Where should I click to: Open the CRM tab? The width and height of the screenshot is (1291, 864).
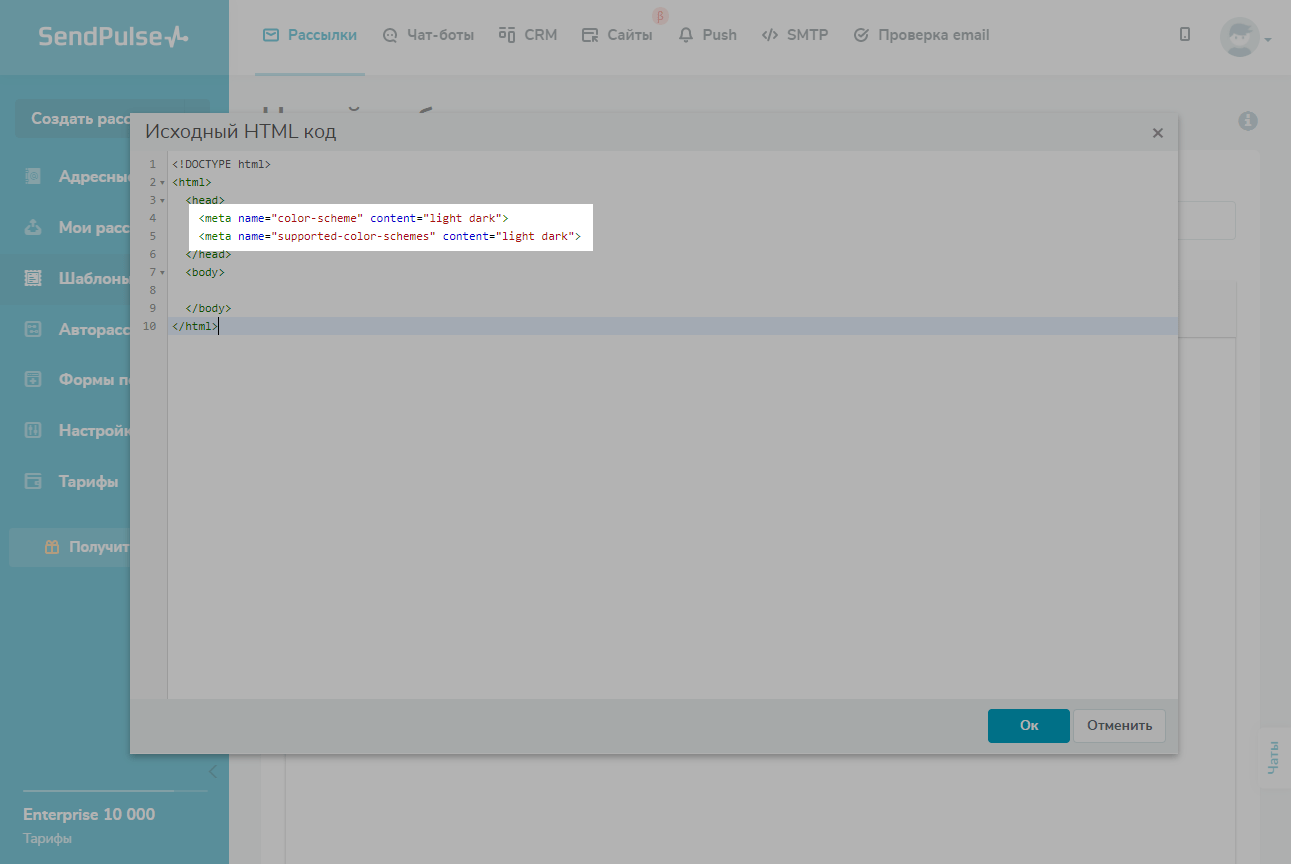[528, 35]
